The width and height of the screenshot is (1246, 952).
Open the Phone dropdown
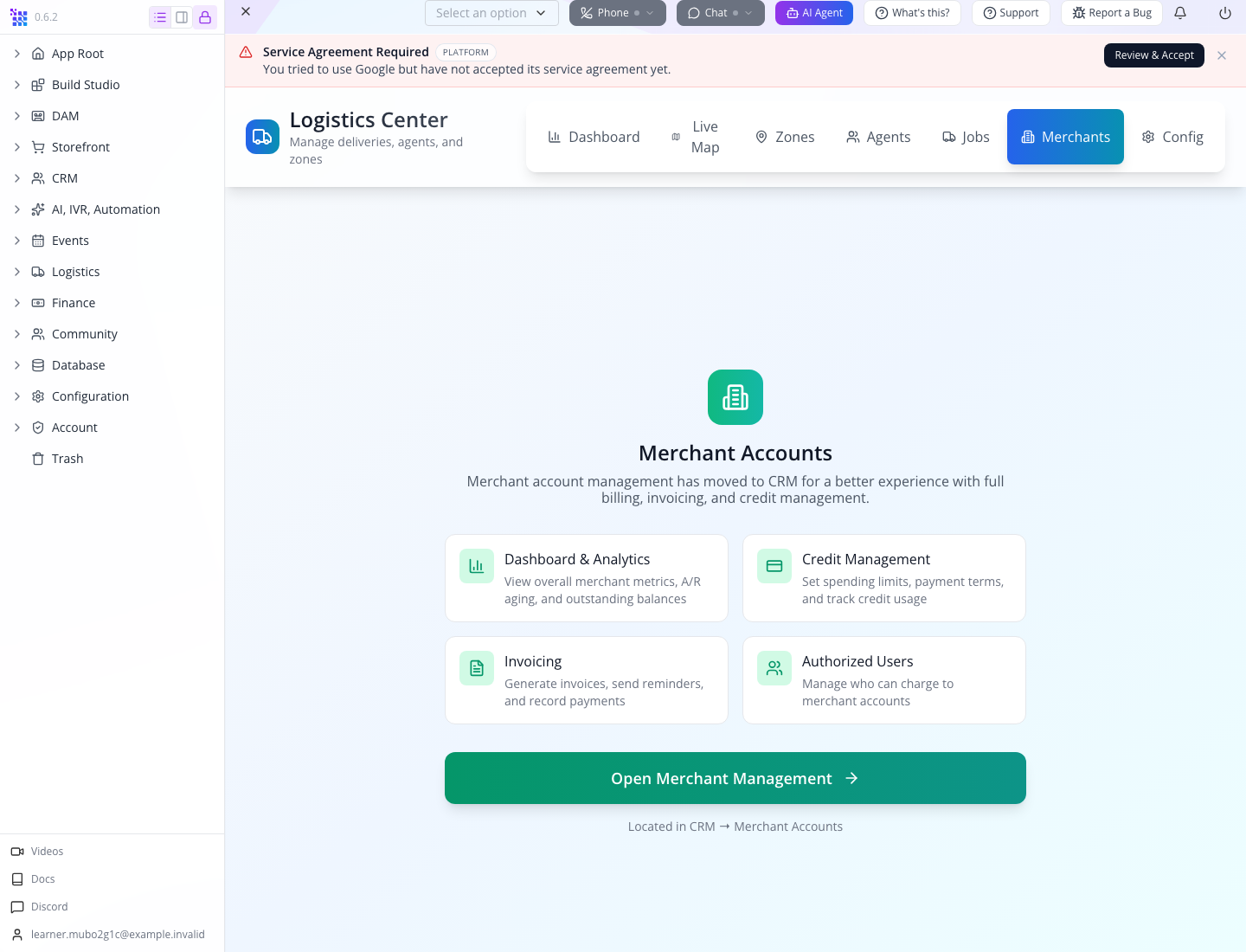pyautogui.click(x=618, y=13)
